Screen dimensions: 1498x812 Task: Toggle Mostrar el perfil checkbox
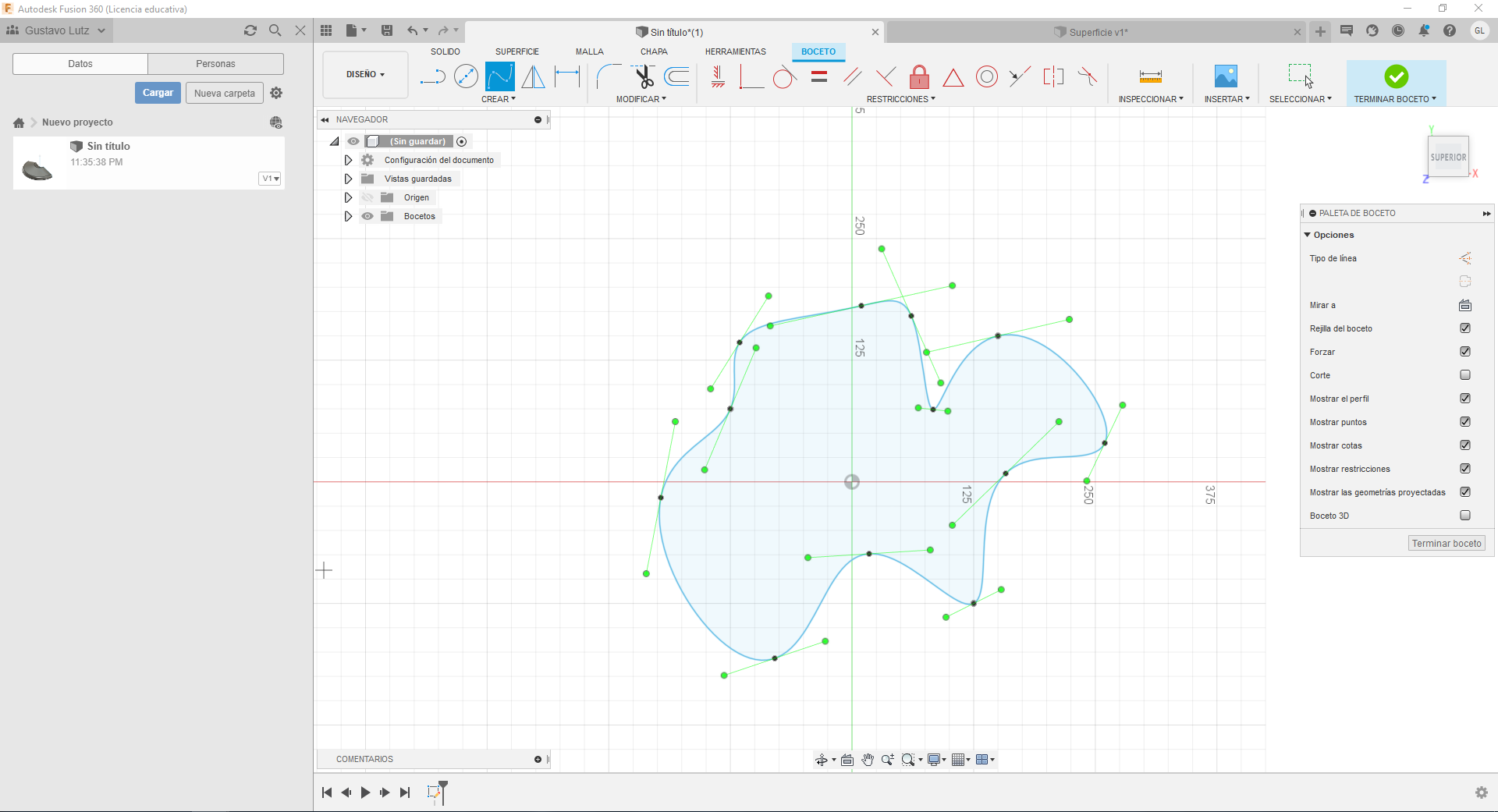[1465, 399]
